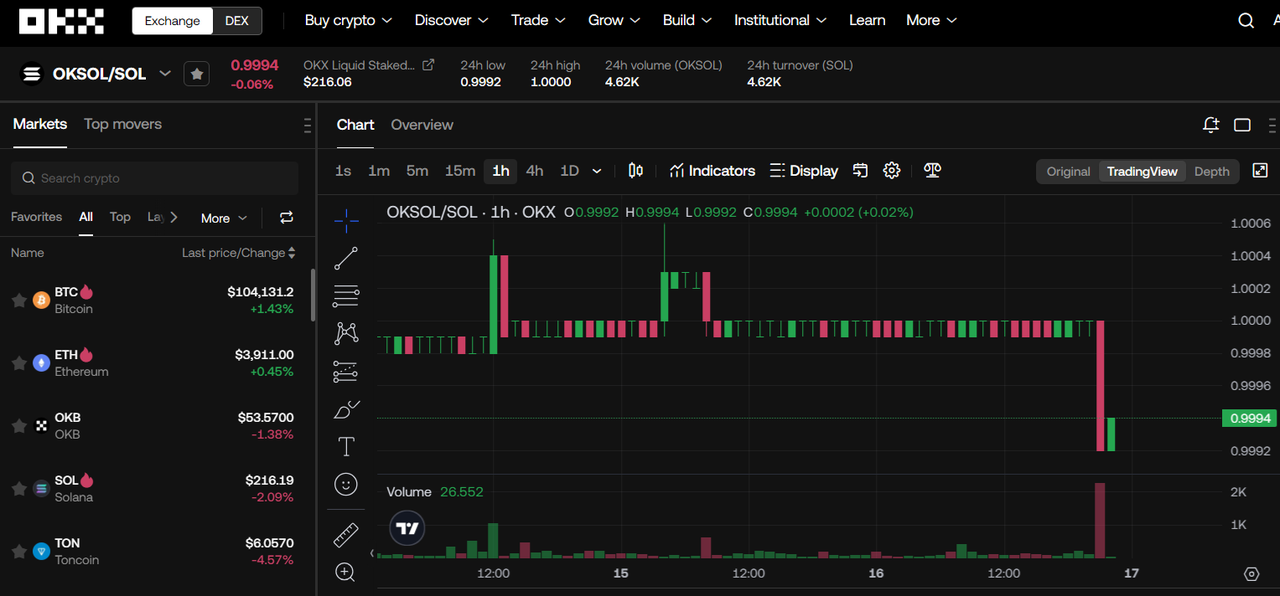Show more market category tabs arrow
Viewport: 1280px width, 596px height.
pyautogui.click(x=174, y=217)
